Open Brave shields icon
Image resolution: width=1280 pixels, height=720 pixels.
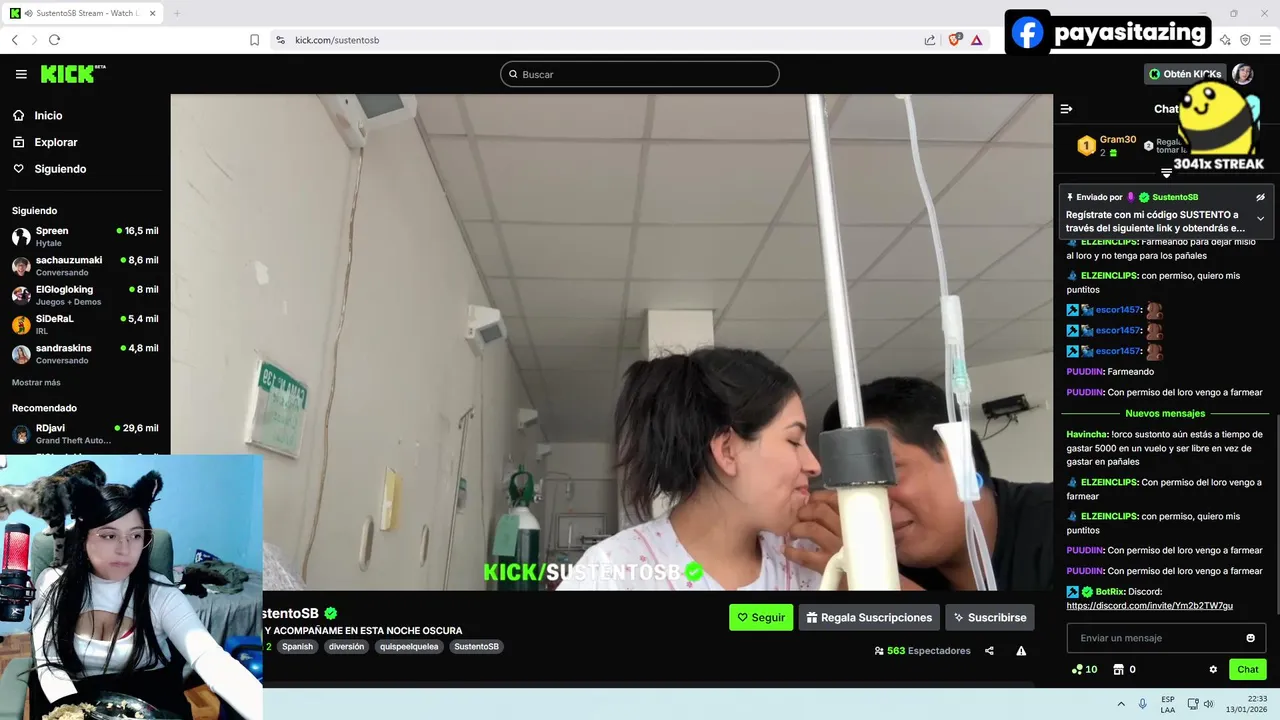(955, 39)
